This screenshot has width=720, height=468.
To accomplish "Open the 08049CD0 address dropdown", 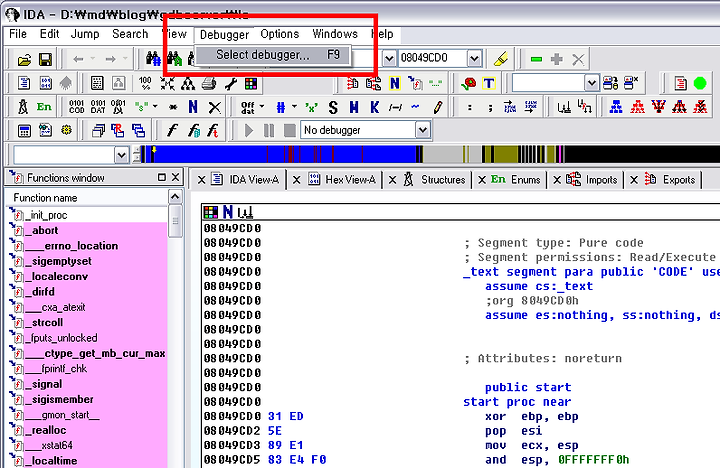I will (474, 58).
